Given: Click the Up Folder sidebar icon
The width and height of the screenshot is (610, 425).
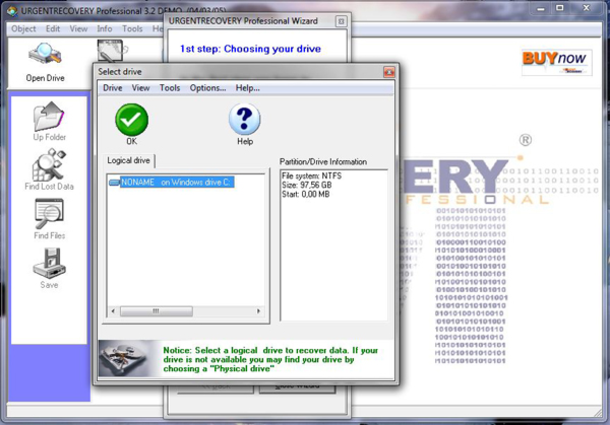Looking at the screenshot, I should [x=49, y=116].
